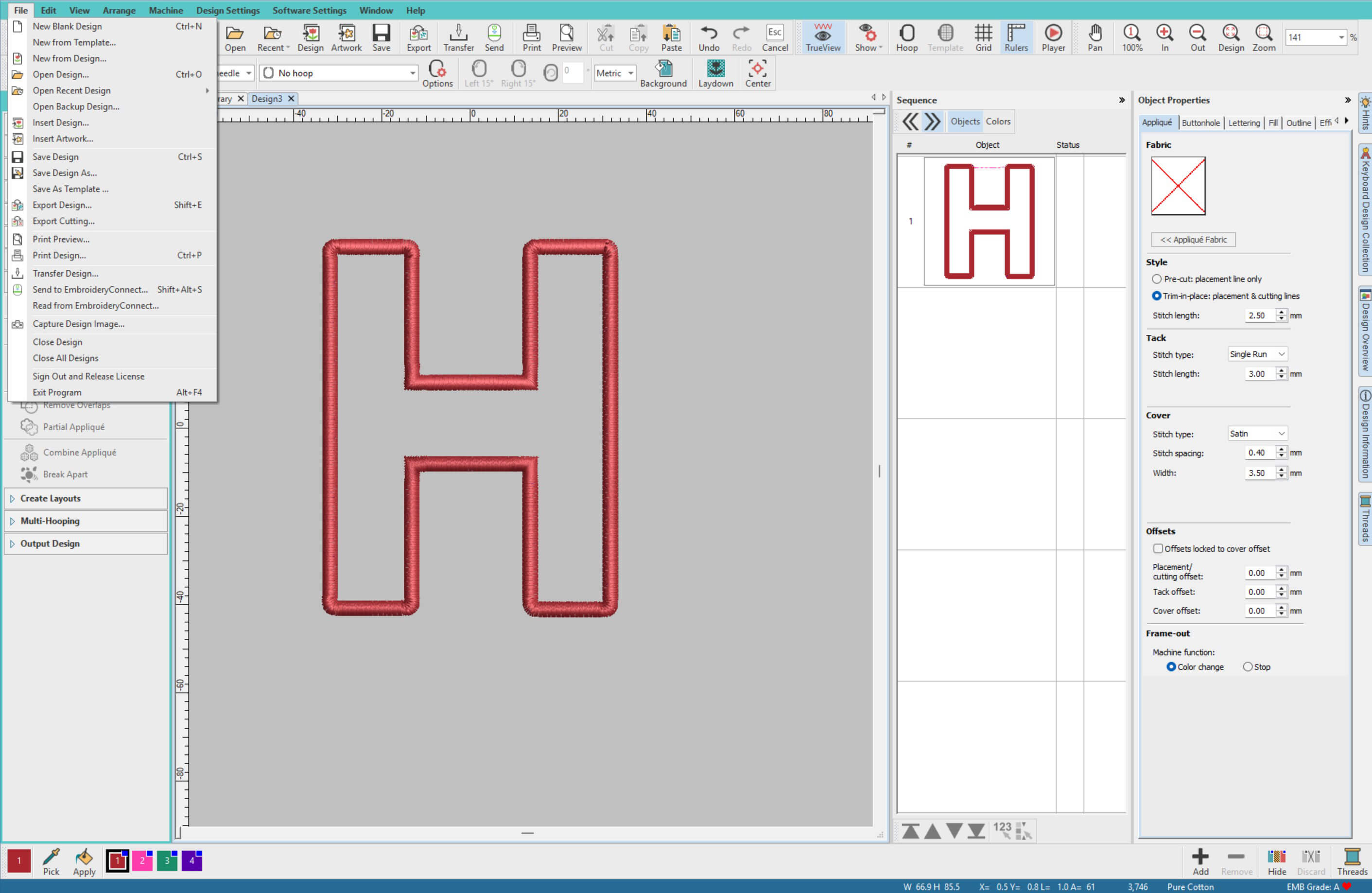Switch Sequence view to Colors
The width and height of the screenshot is (1372, 893).
(x=997, y=121)
